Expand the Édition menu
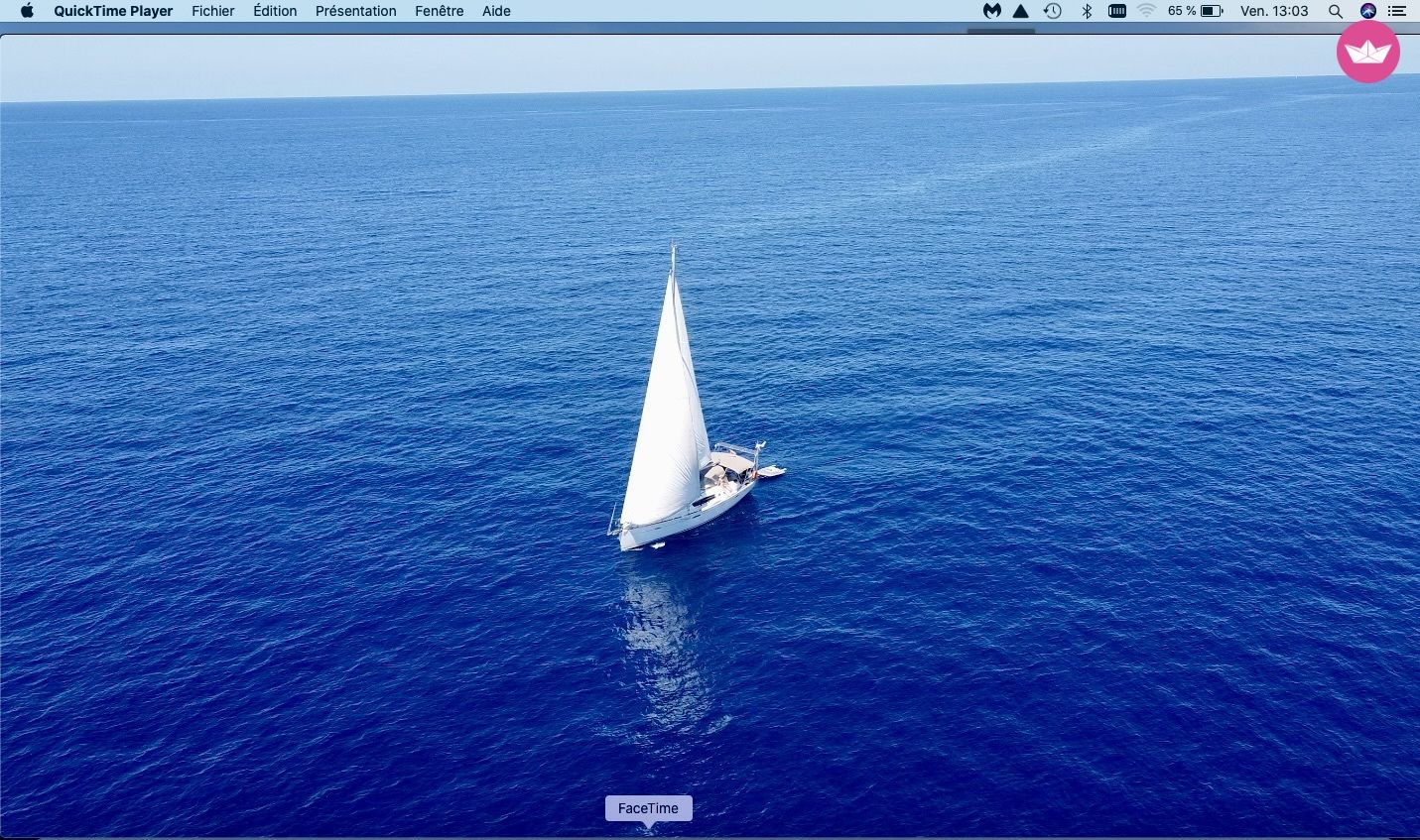Screen dimensions: 1420x840 tap(275, 11)
